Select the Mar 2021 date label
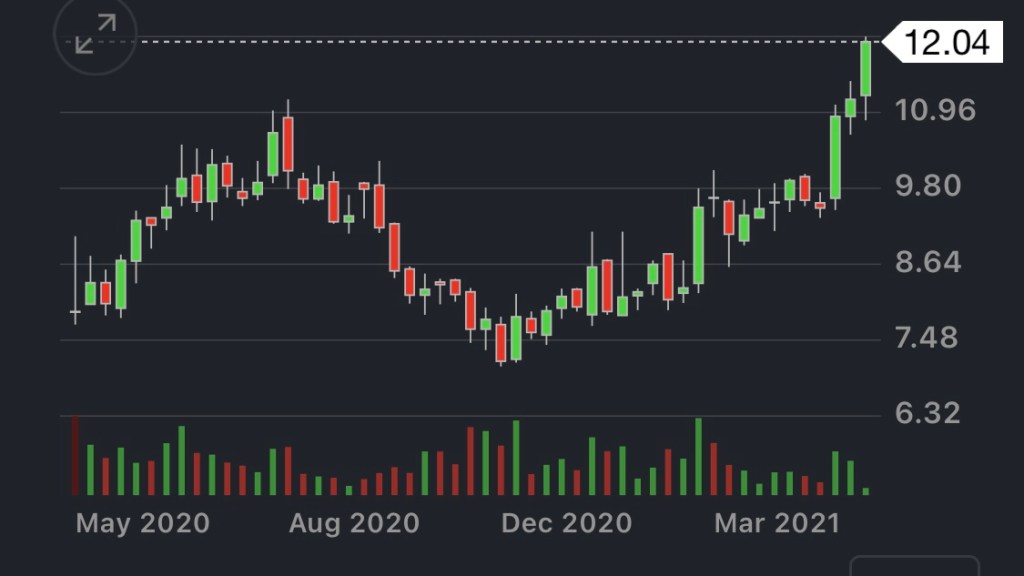Viewport: 1024px width, 576px height. [x=777, y=522]
